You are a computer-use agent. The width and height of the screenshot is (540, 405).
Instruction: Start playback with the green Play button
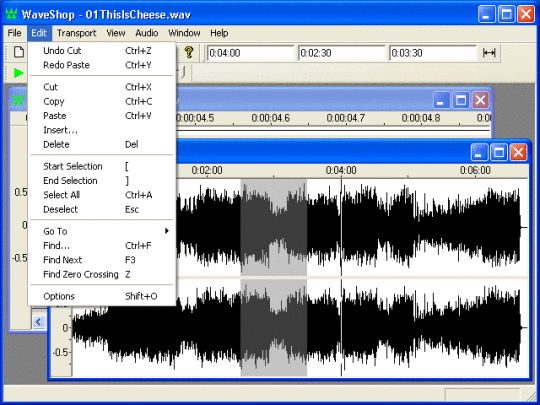point(18,73)
